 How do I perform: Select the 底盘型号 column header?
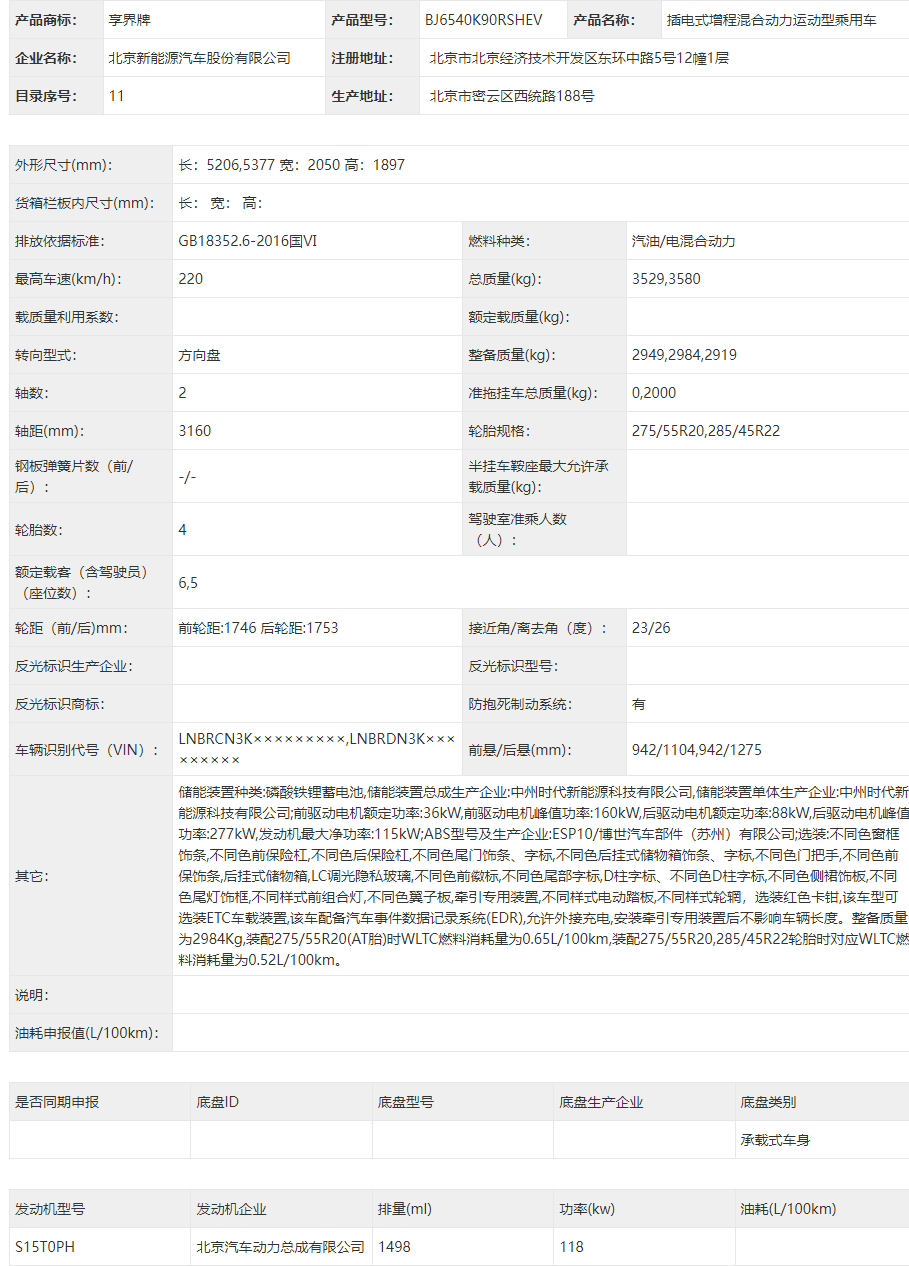(406, 1102)
